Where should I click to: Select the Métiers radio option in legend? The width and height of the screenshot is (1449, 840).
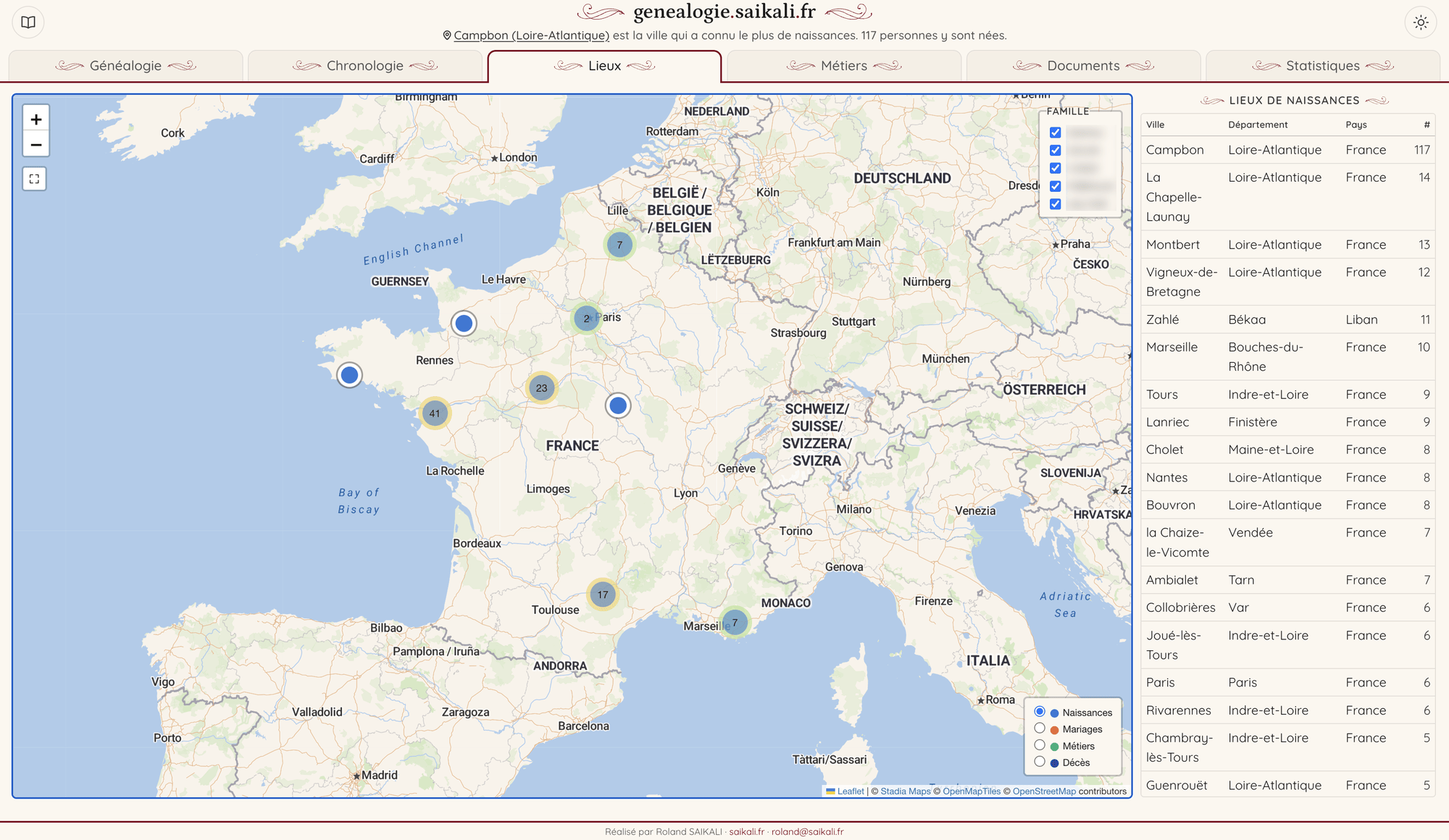coord(1040,744)
